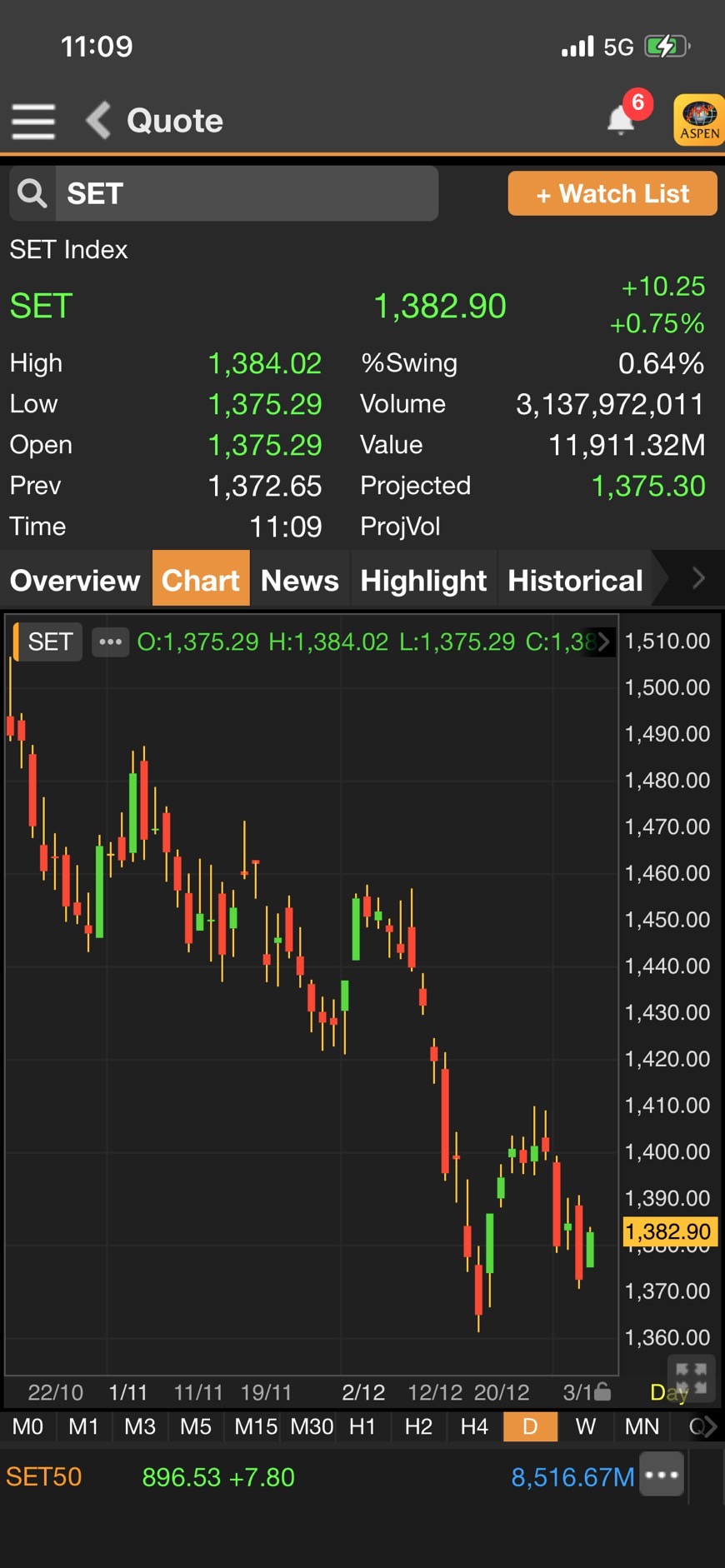This screenshot has height=1568, width=725.
Task: Select the Chart tab
Action: point(201,580)
